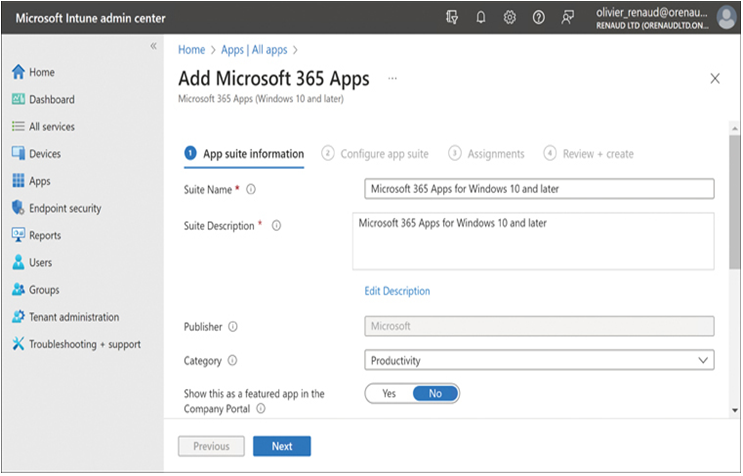The width and height of the screenshot is (743, 476).
Task: Open the more options ellipsis by title
Action: click(392, 79)
